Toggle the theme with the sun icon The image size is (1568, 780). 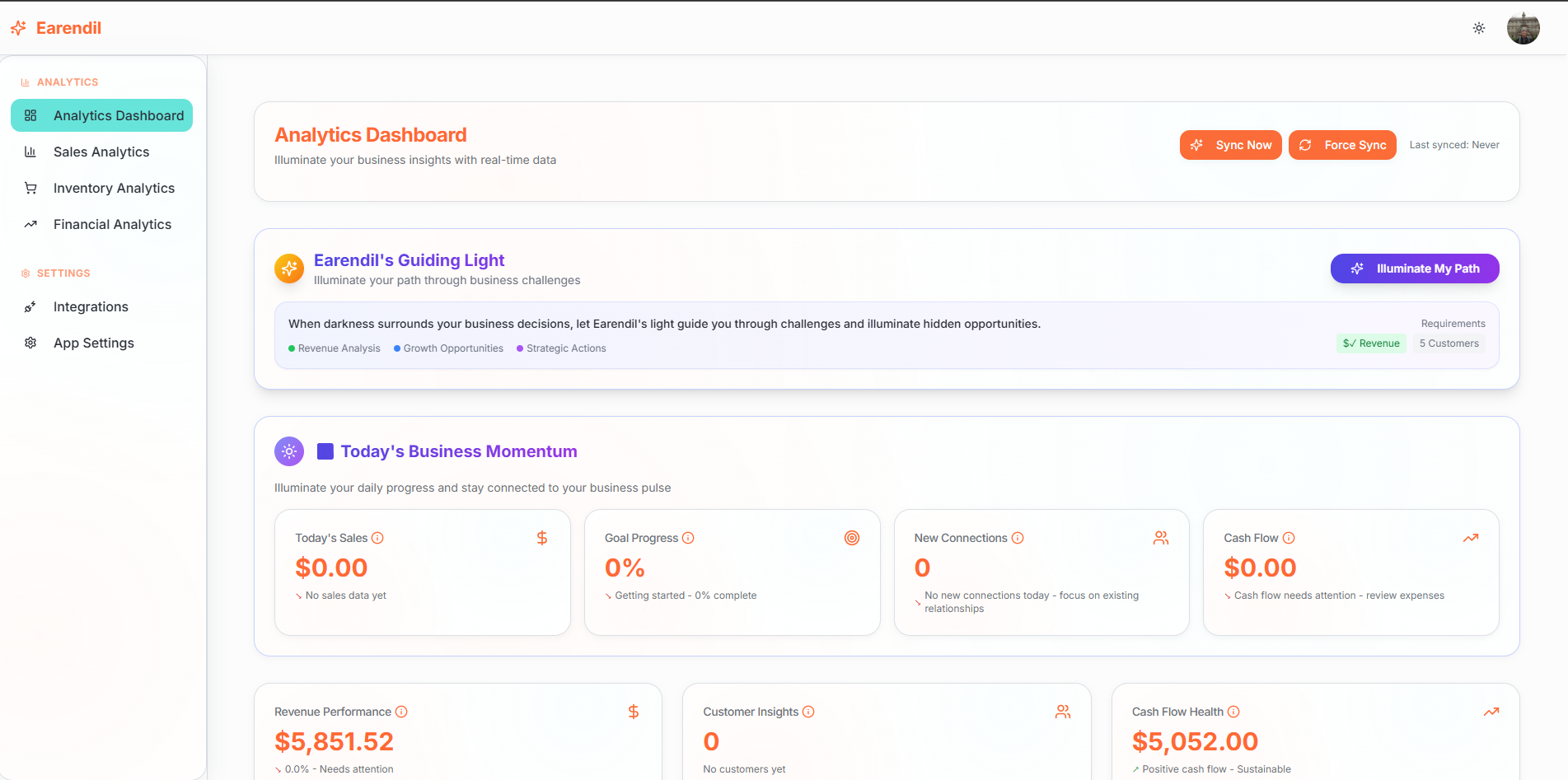click(x=1479, y=27)
